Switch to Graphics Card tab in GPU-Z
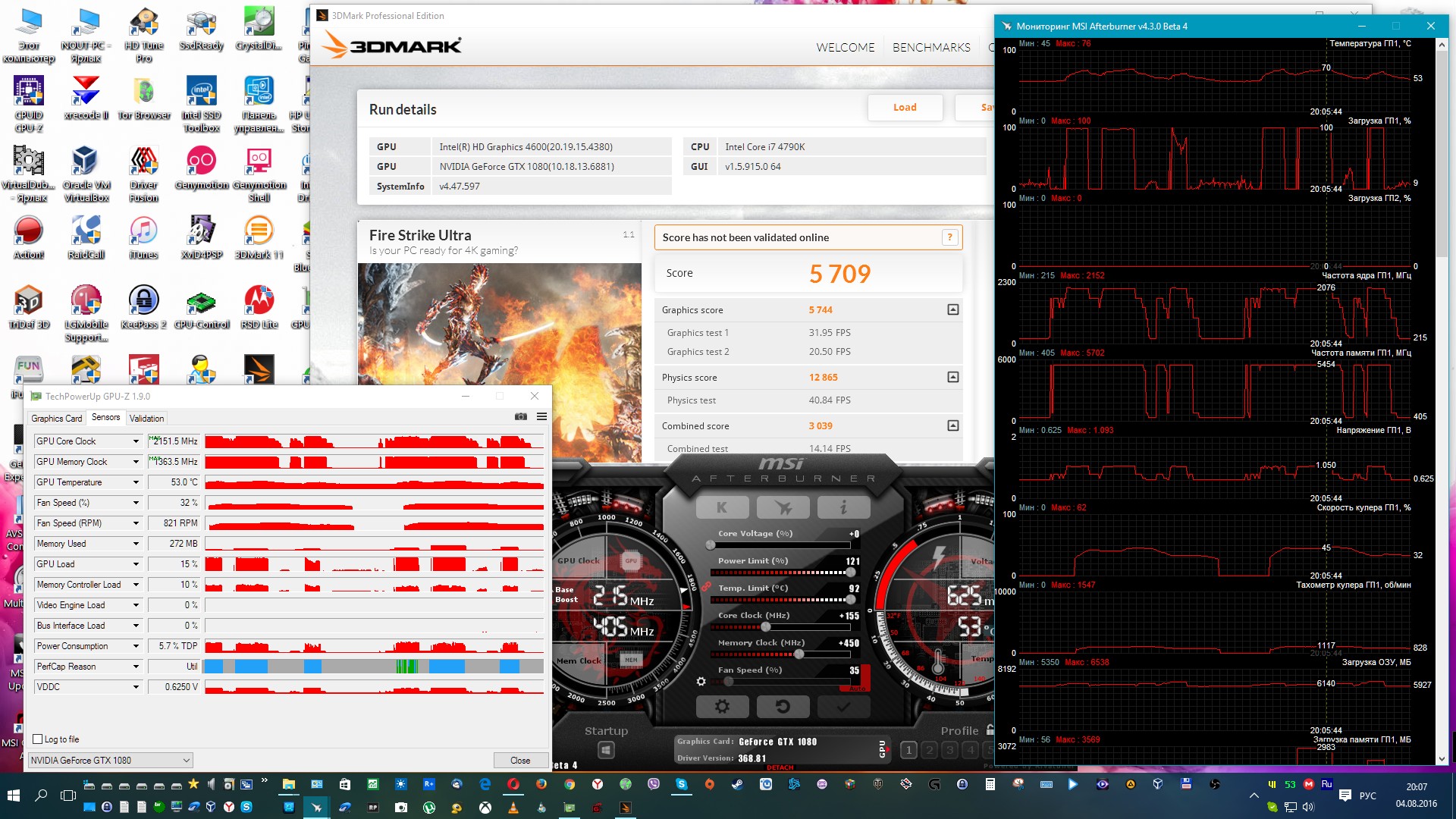The image size is (1456, 819). click(56, 419)
